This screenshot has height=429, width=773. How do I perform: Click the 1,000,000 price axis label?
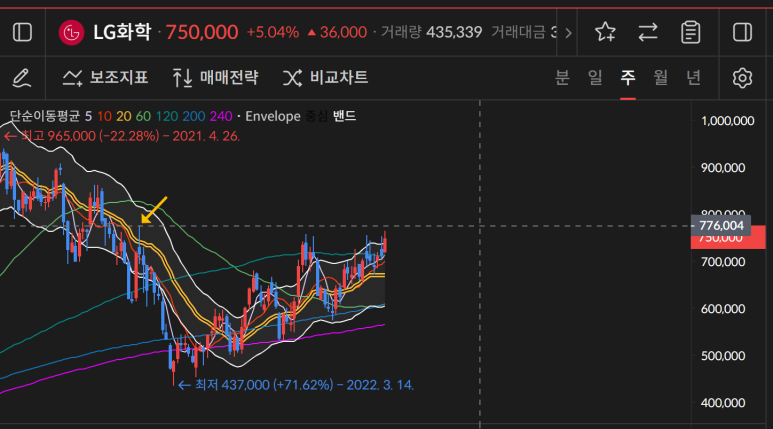click(x=728, y=121)
